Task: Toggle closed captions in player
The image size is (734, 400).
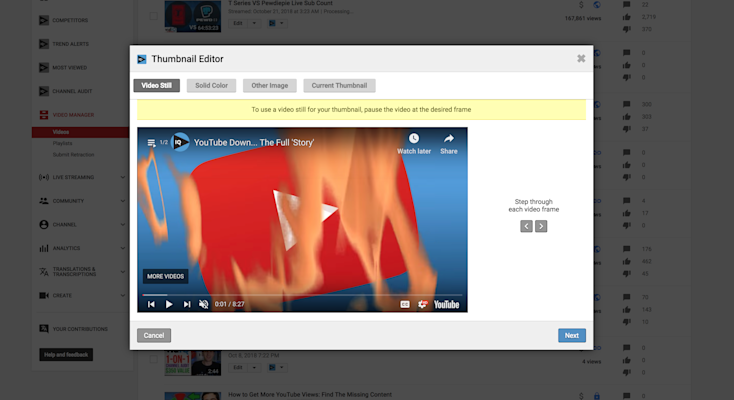Action: click(x=405, y=304)
